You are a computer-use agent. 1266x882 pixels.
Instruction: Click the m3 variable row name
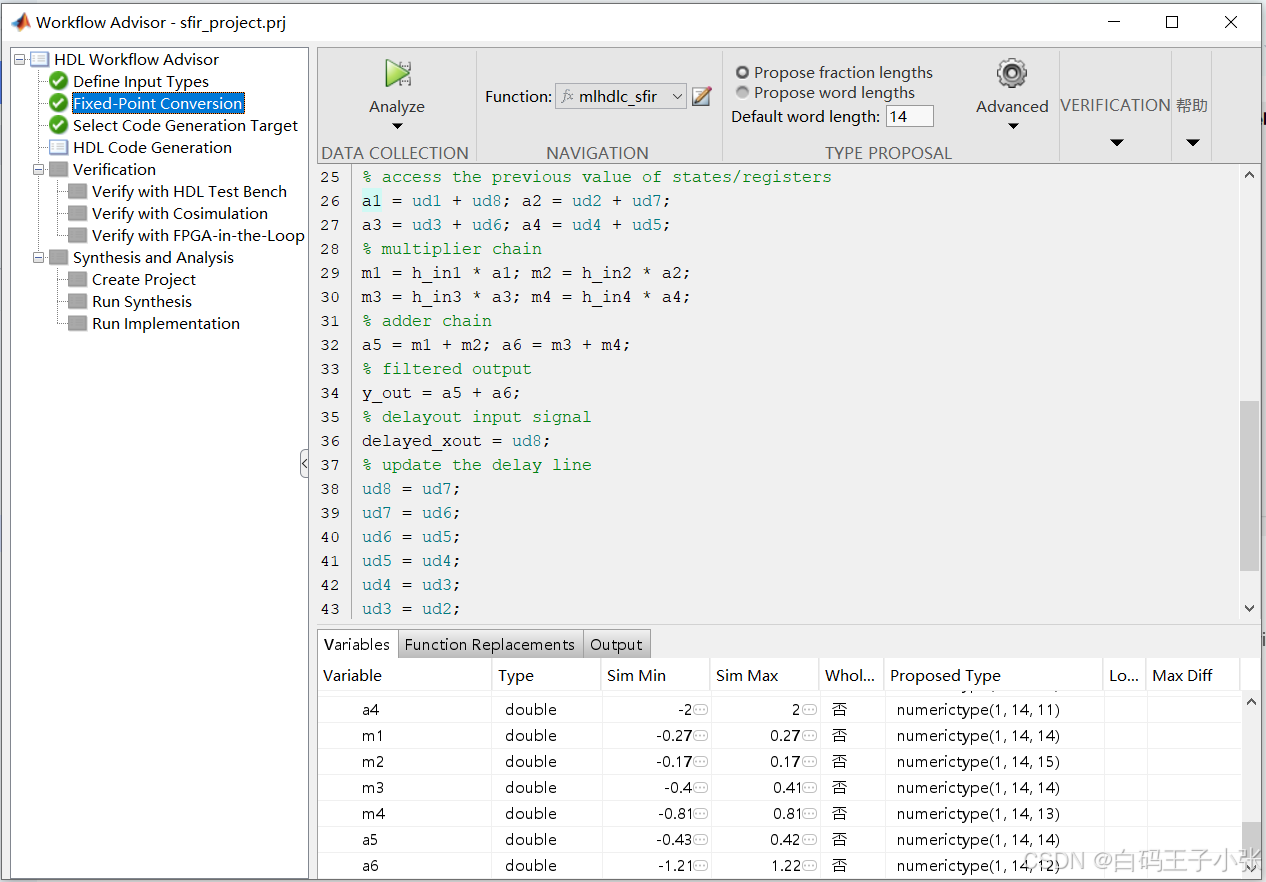pyautogui.click(x=373, y=787)
